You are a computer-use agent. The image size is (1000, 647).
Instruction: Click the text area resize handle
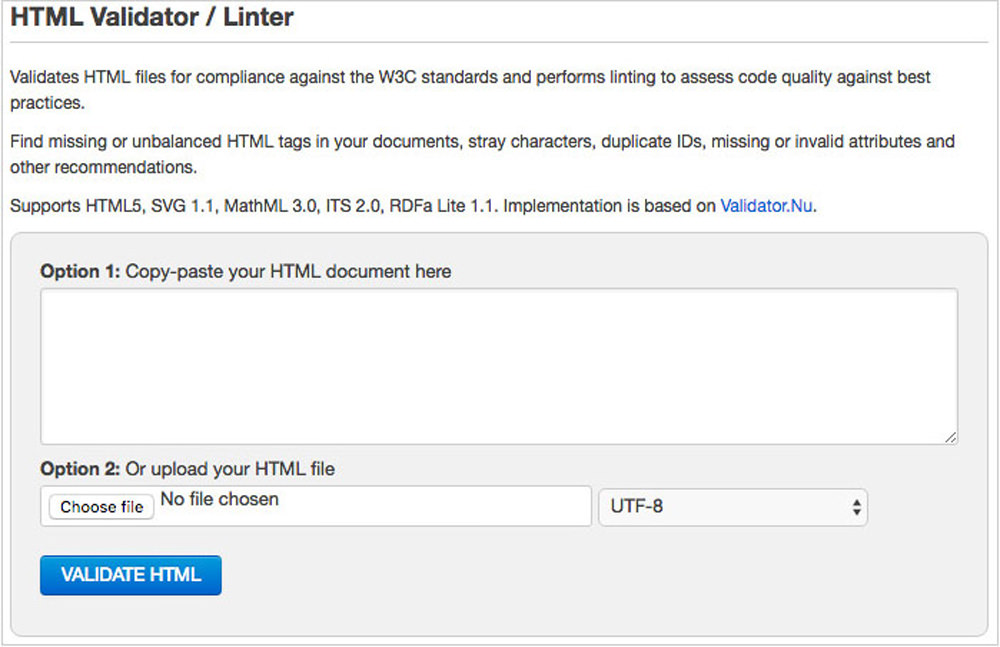click(x=950, y=437)
